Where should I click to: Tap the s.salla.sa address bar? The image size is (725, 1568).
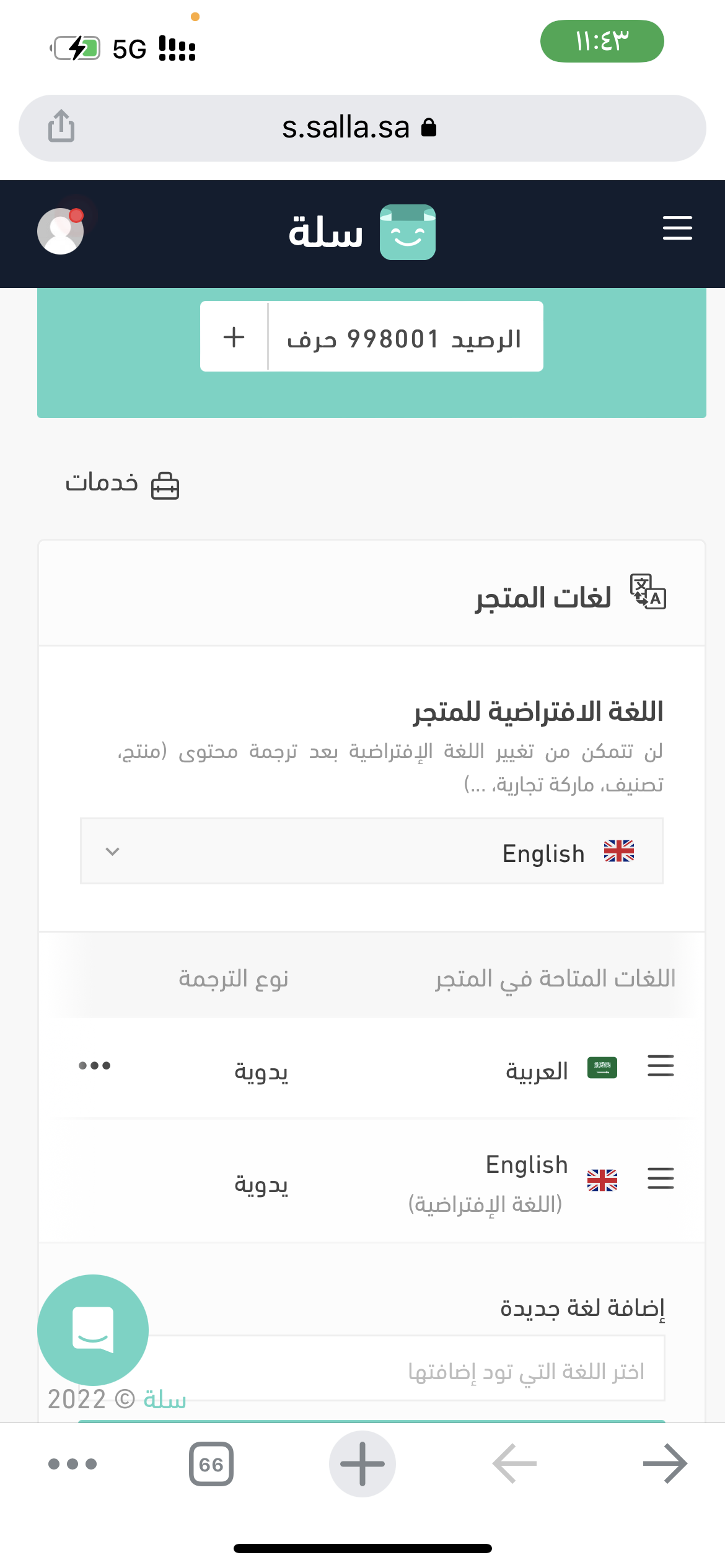point(362,128)
